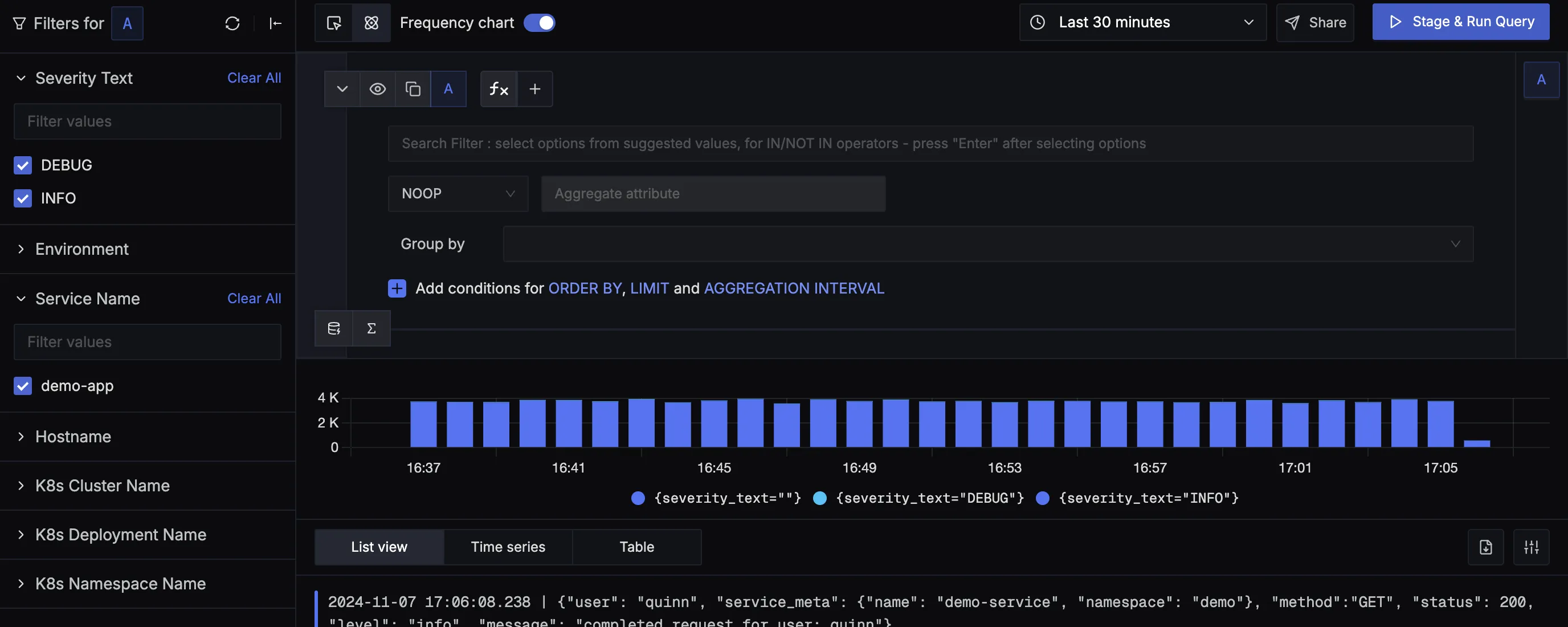1568x627 pixels.
Task: Expand the Environment filter section
Action: tap(21, 249)
